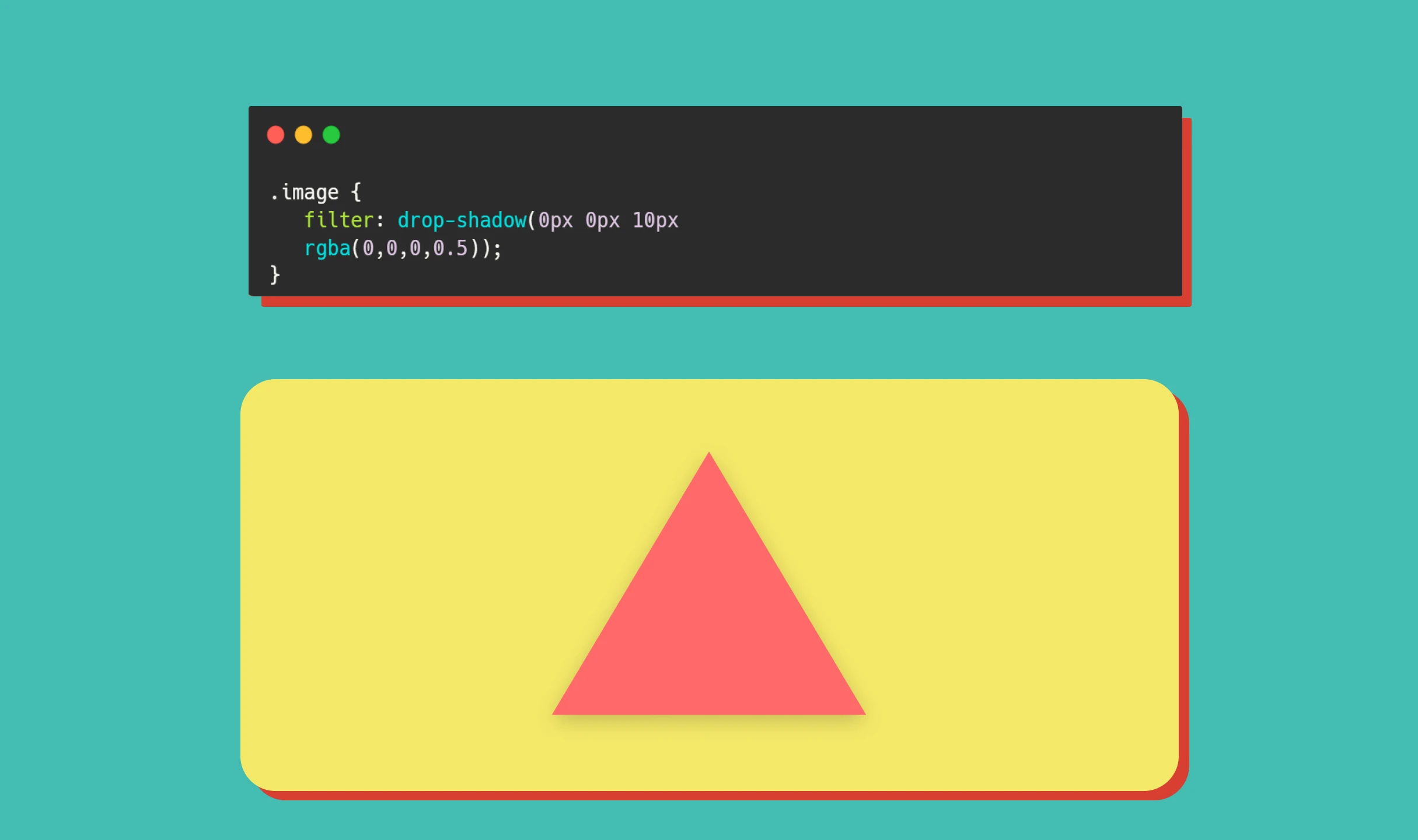Click the rgba function keyword
1418x840 pixels.
pos(327,249)
